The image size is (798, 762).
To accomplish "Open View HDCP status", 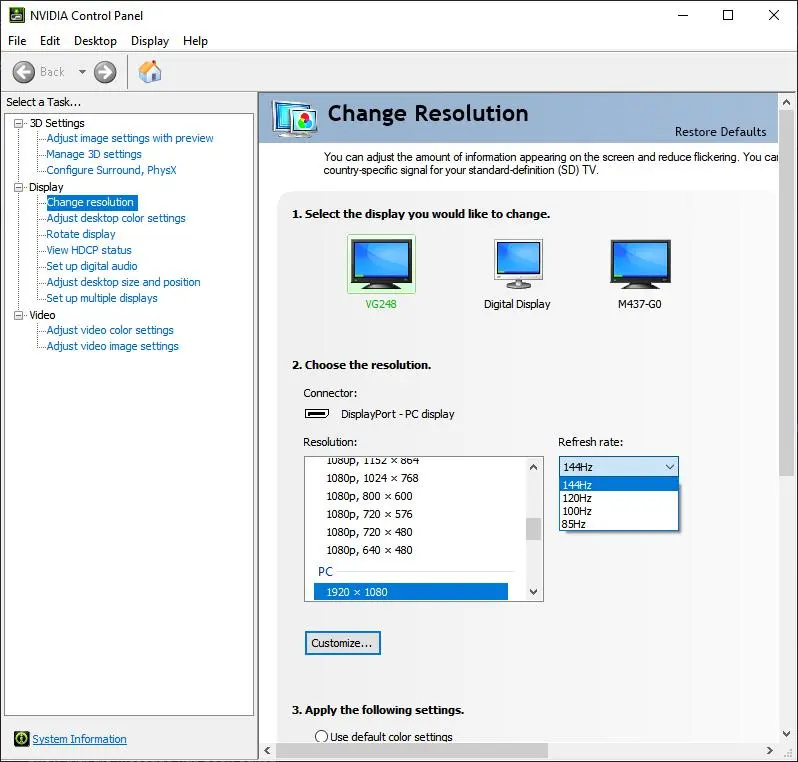I will (x=89, y=250).
